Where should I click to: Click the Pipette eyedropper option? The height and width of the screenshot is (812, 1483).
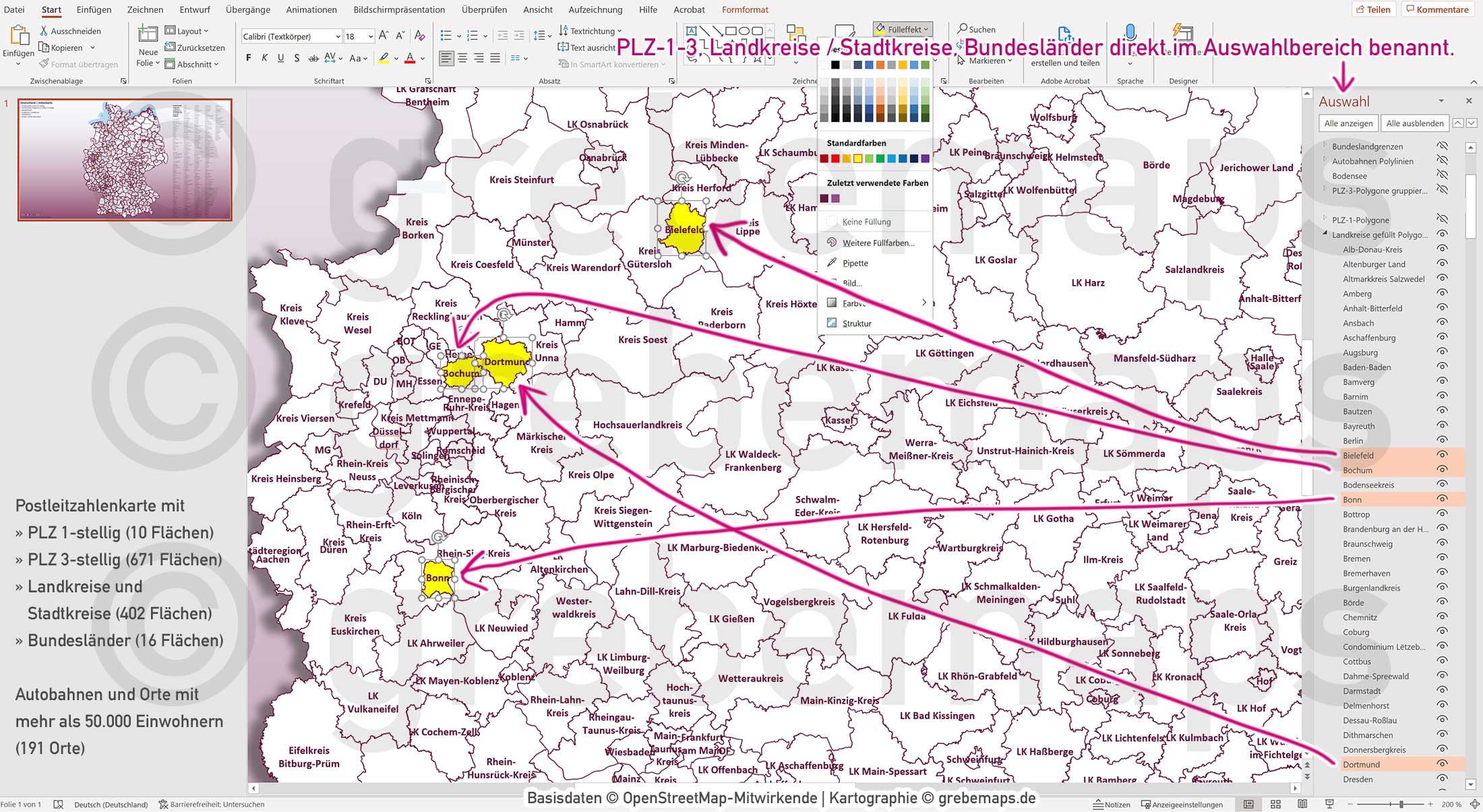(x=855, y=263)
